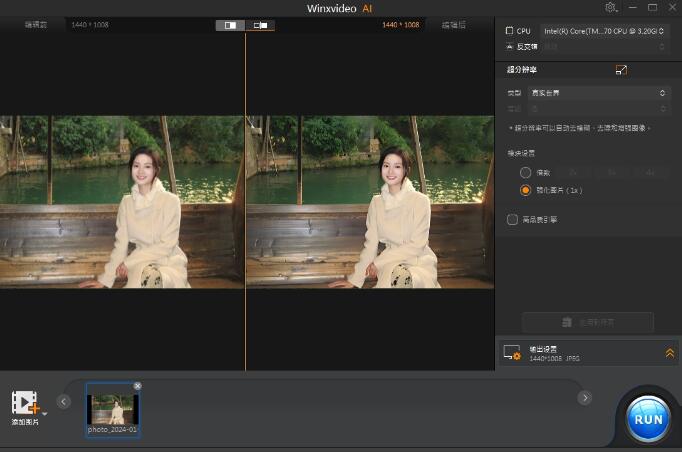Open the deinterlace dropdown

pyautogui.click(x=604, y=47)
